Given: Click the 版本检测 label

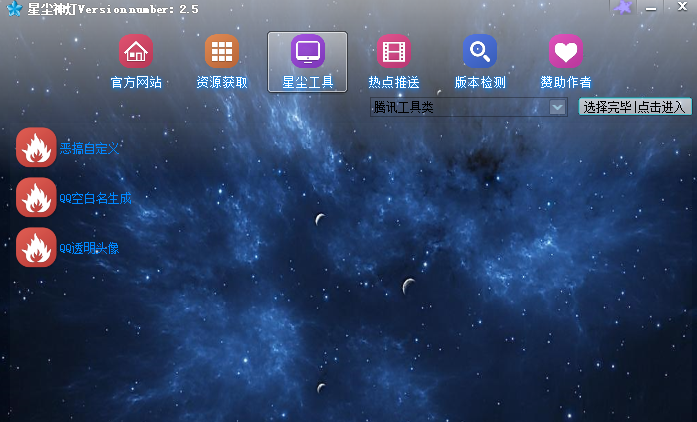Looking at the screenshot, I should coord(480,82).
